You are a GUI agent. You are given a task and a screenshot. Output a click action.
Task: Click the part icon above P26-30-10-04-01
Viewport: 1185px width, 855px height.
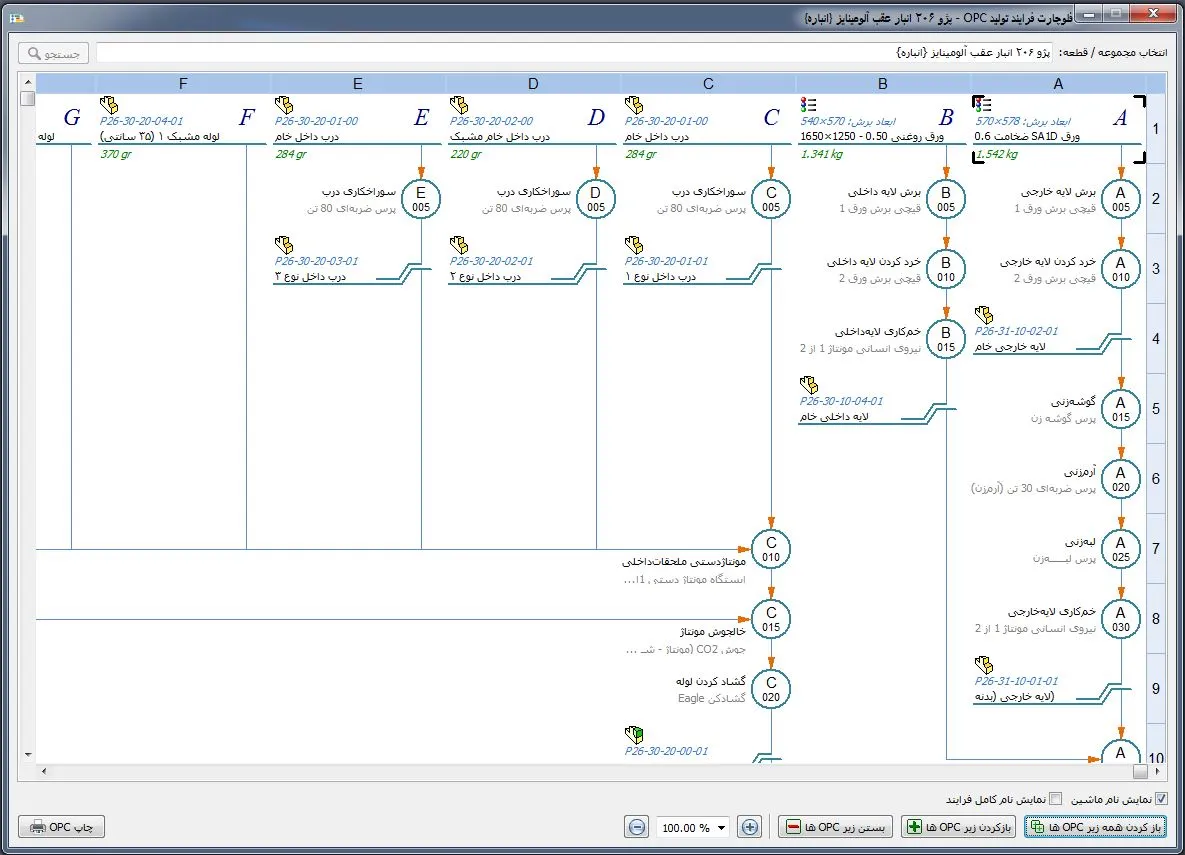[809, 385]
